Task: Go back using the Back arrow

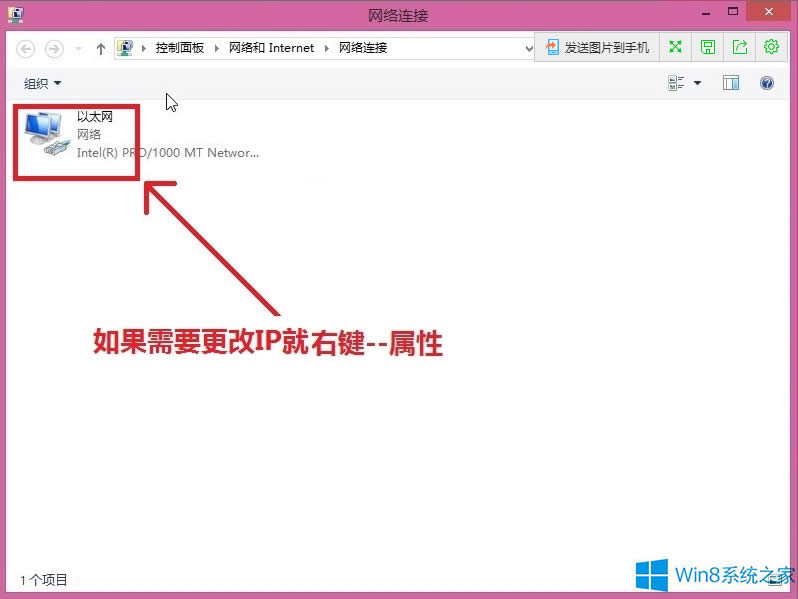Action: (x=25, y=49)
